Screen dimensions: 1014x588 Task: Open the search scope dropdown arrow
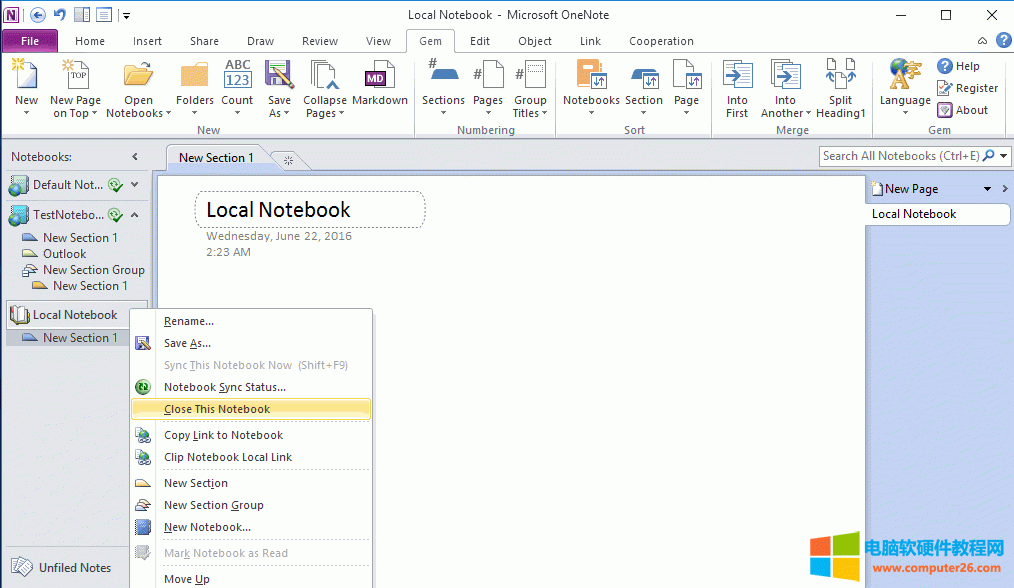click(x=1003, y=156)
